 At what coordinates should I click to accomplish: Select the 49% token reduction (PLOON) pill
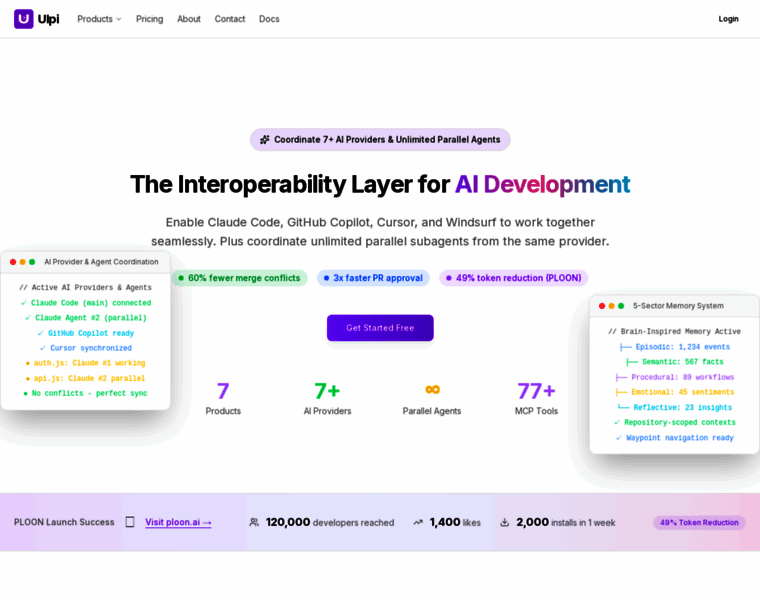[x=513, y=278]
